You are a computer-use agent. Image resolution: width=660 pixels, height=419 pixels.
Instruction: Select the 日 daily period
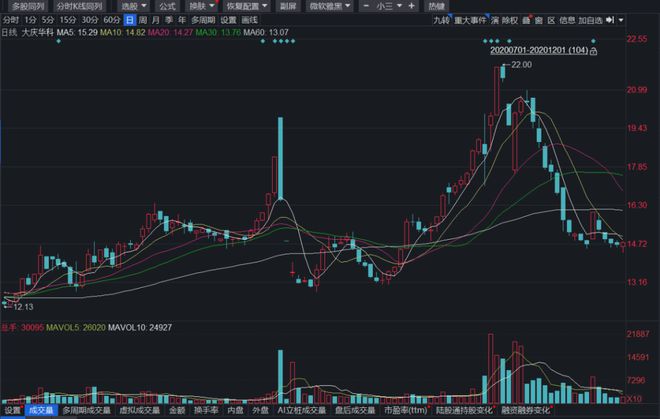point(130,20)
